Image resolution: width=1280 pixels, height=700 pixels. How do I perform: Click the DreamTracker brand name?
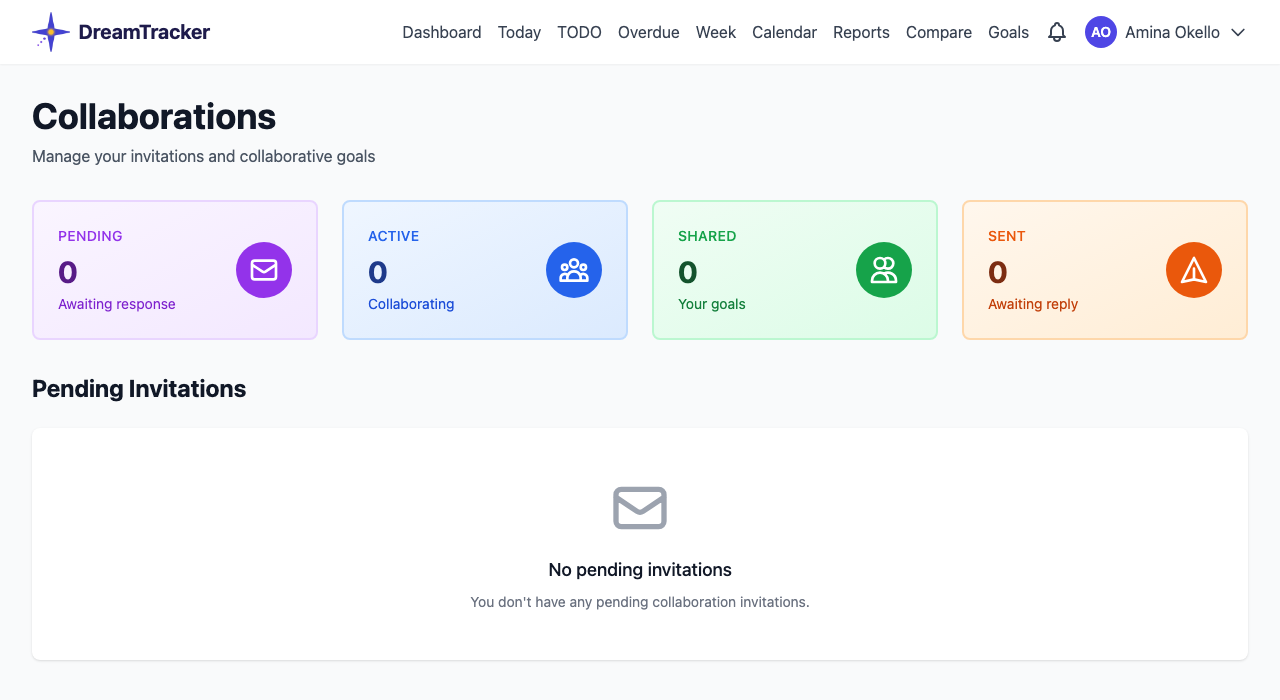click(x=144, y=32)
